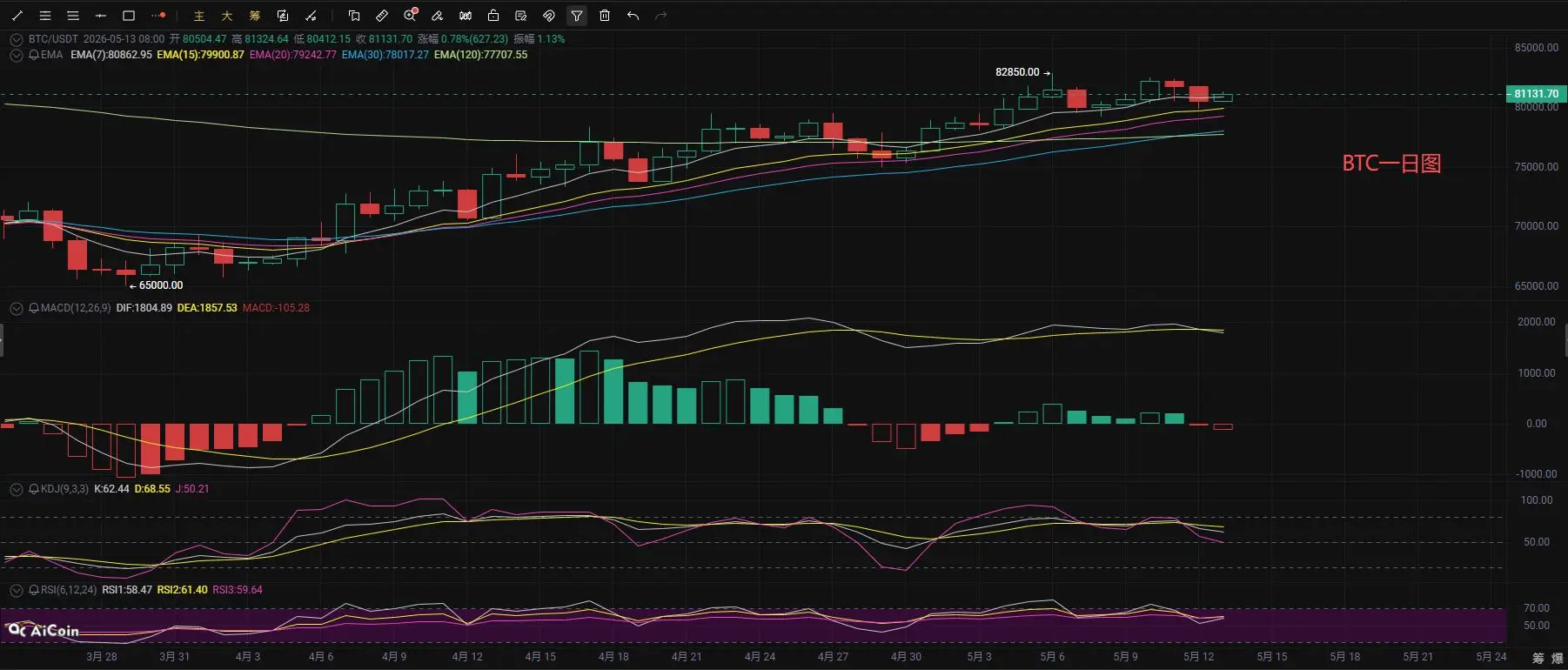Open KDJ(9,3,3) indicator settings label
The width and height of the screenshot is (1568, 670).
click(x=64, y=489)
